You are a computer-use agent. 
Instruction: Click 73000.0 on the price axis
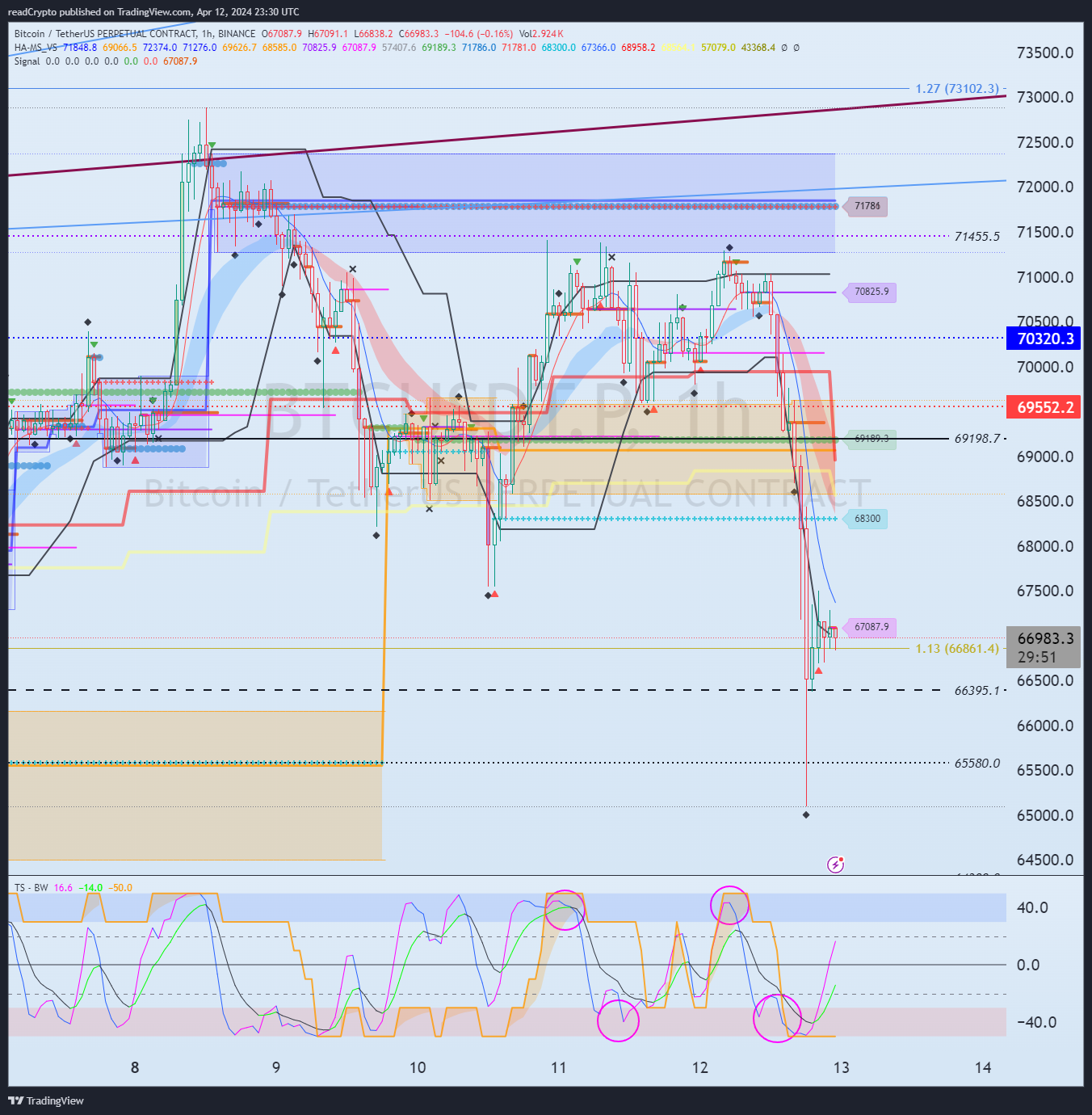pyautogui.click(x=1045, y=98)
